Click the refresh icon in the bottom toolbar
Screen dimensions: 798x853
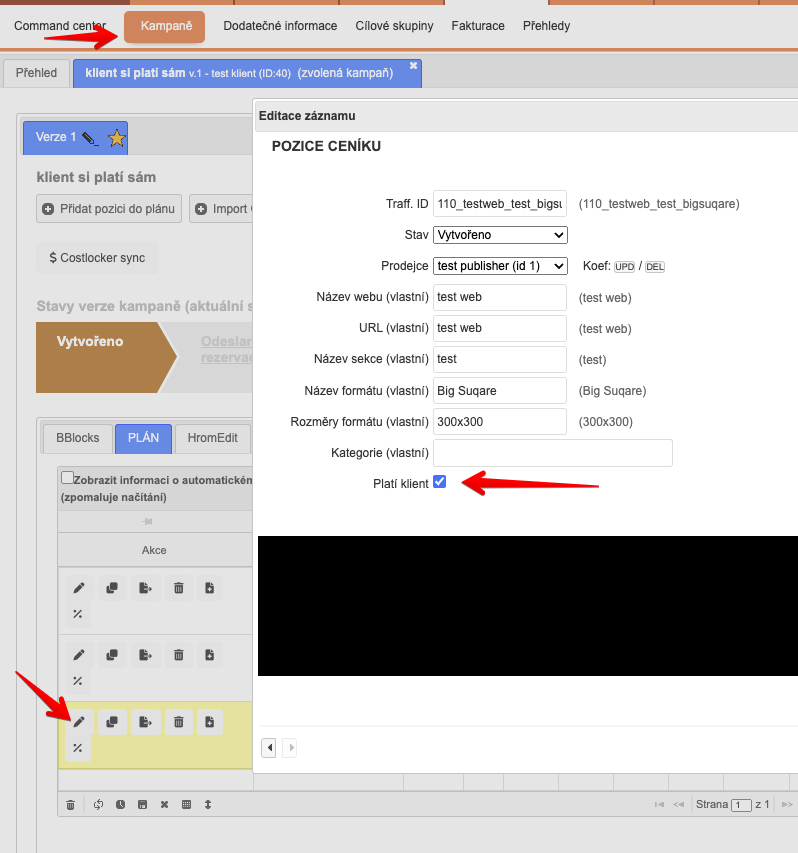[x=98, y=804]
